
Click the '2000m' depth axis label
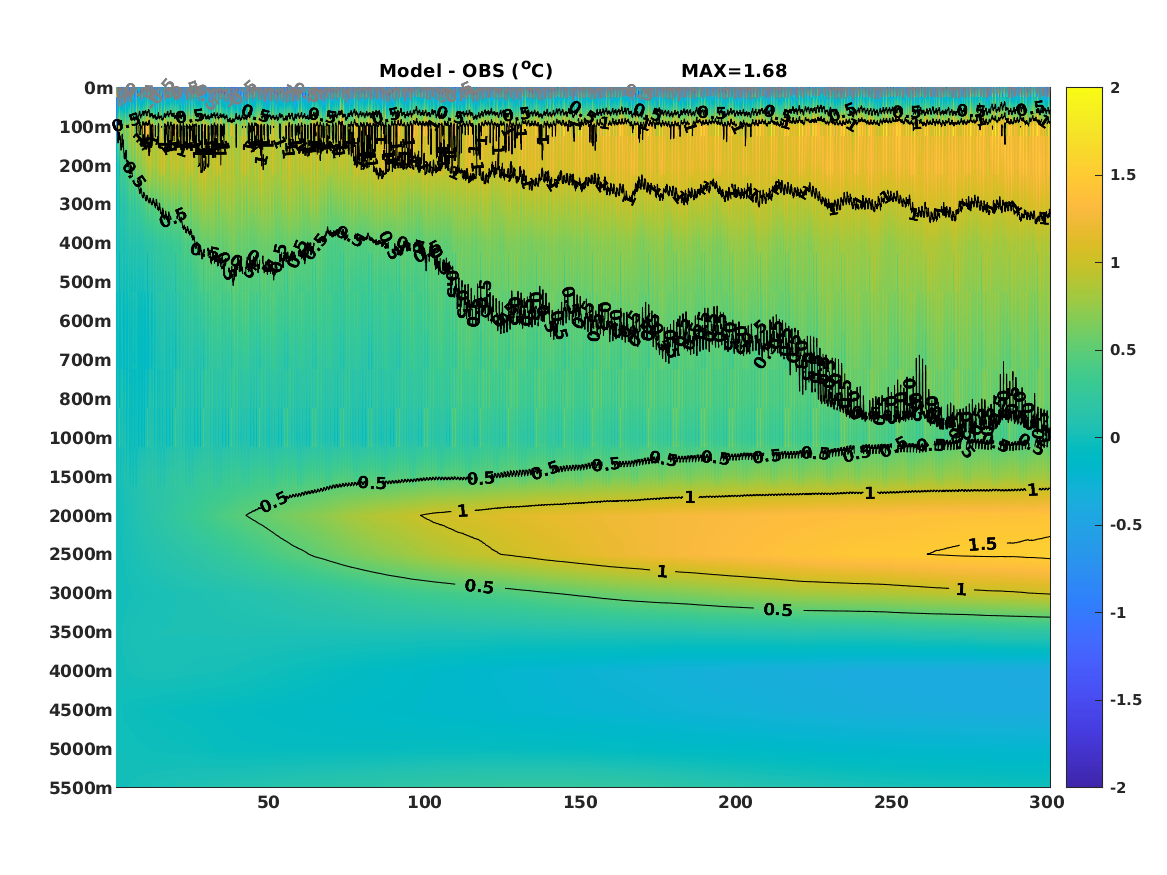coord(81,516)
